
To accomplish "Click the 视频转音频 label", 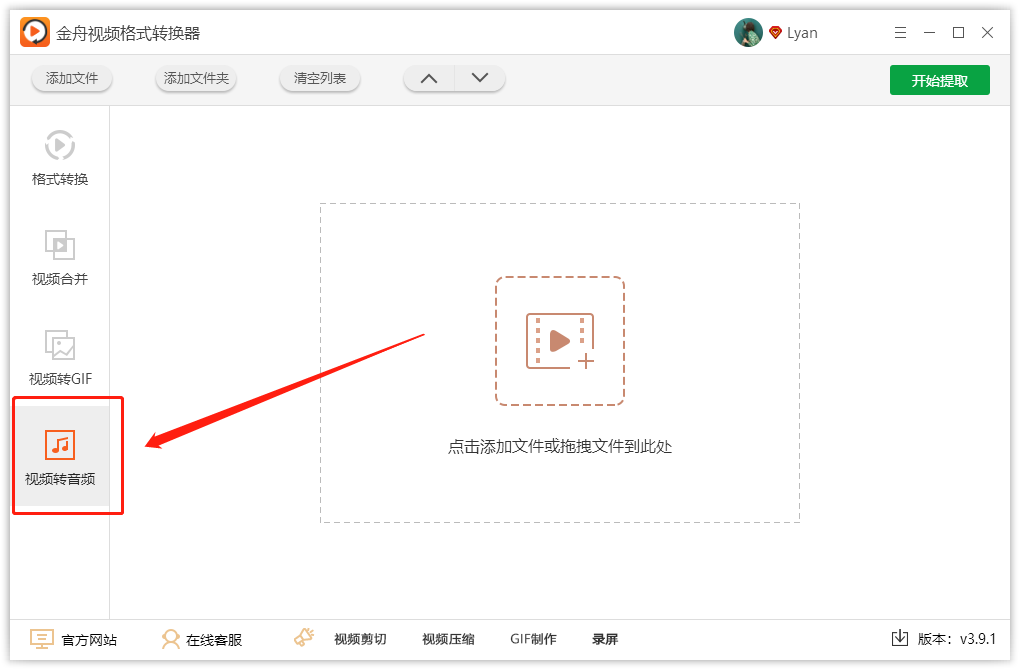I will click(60, 479).
